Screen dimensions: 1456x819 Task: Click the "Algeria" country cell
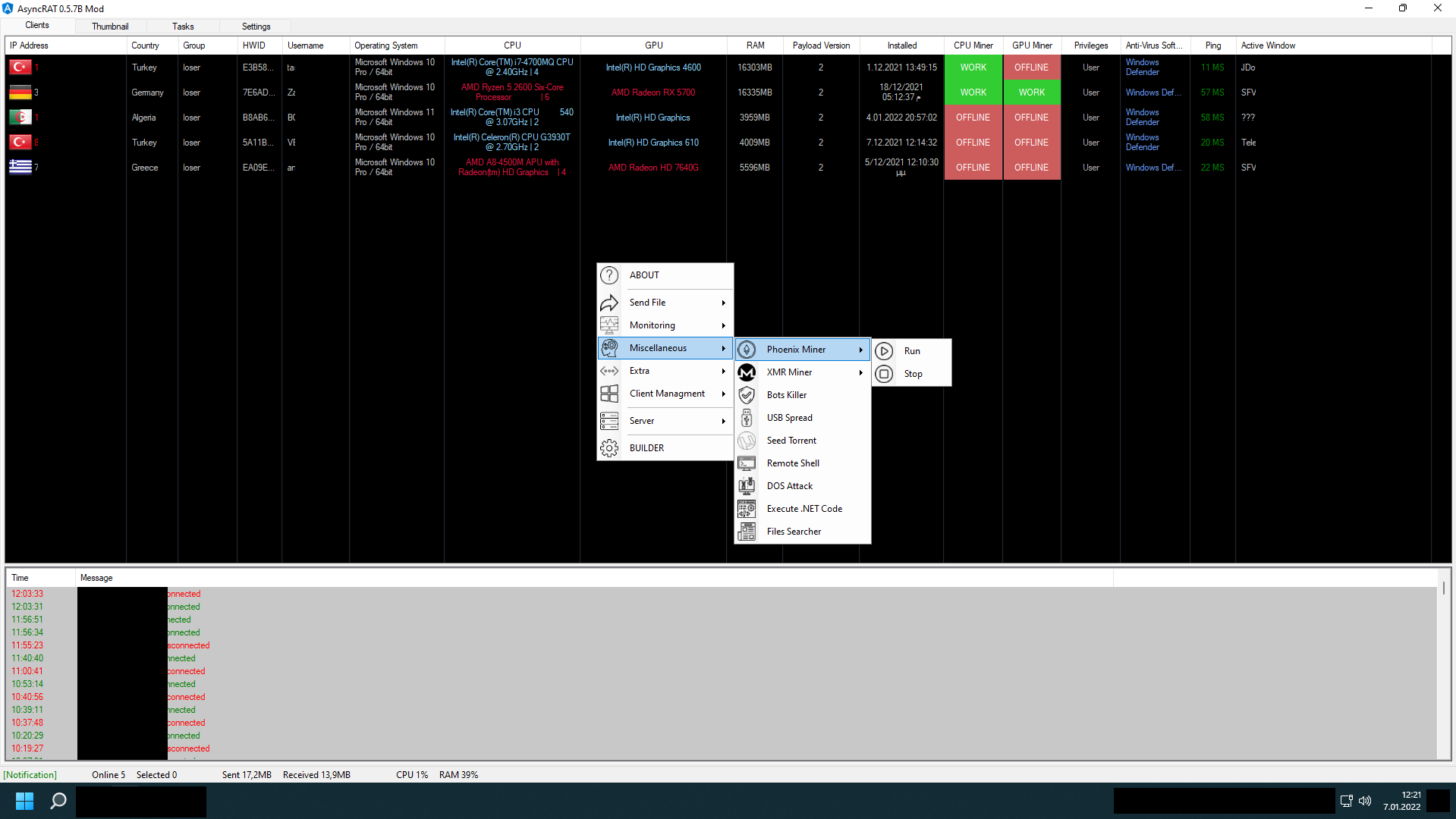tap(144, 118)
